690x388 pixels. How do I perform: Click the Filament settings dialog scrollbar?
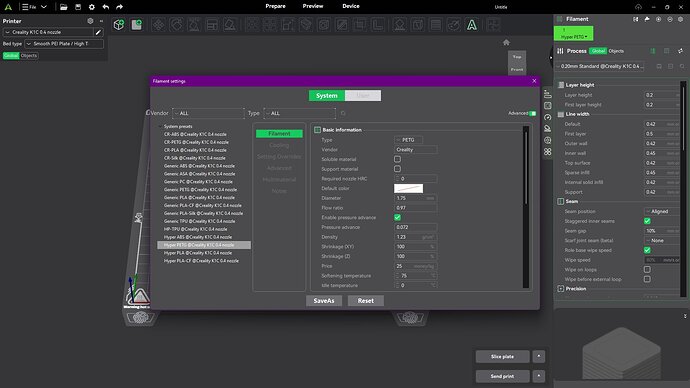526,167
